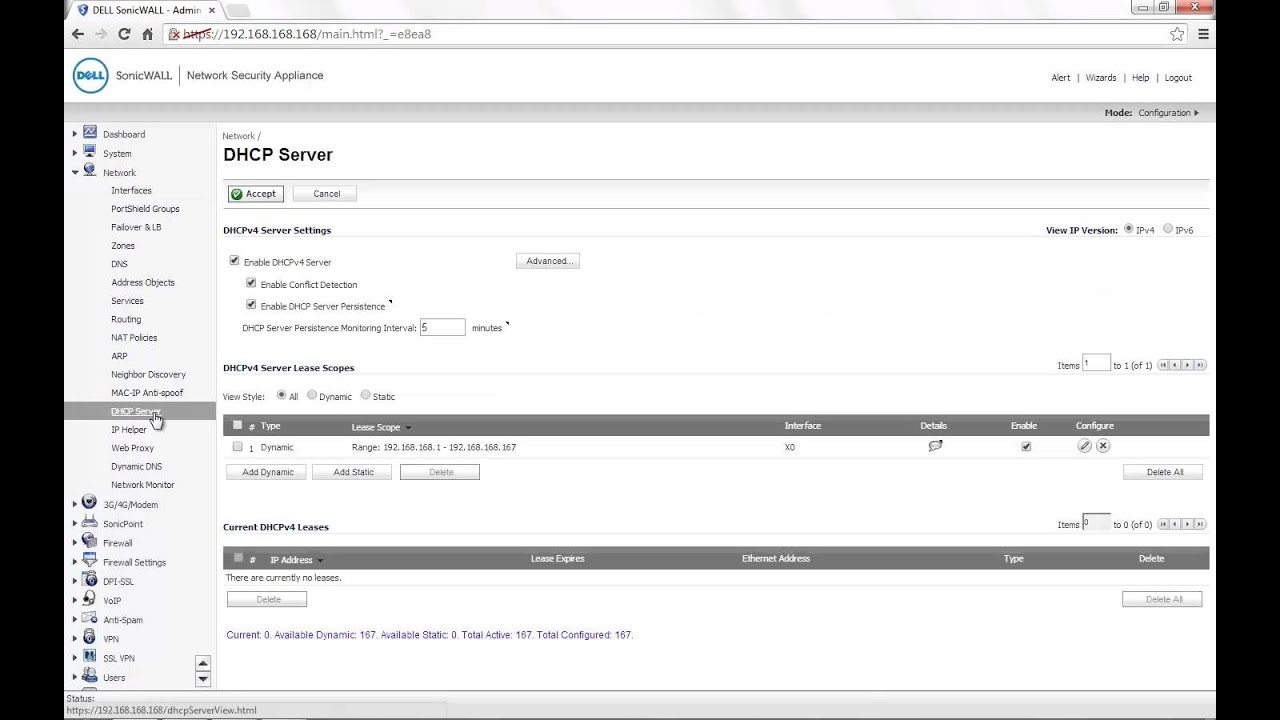Open the Firewall Settings icon
Screen dimensions: 1280x720
tap(90, 561)
